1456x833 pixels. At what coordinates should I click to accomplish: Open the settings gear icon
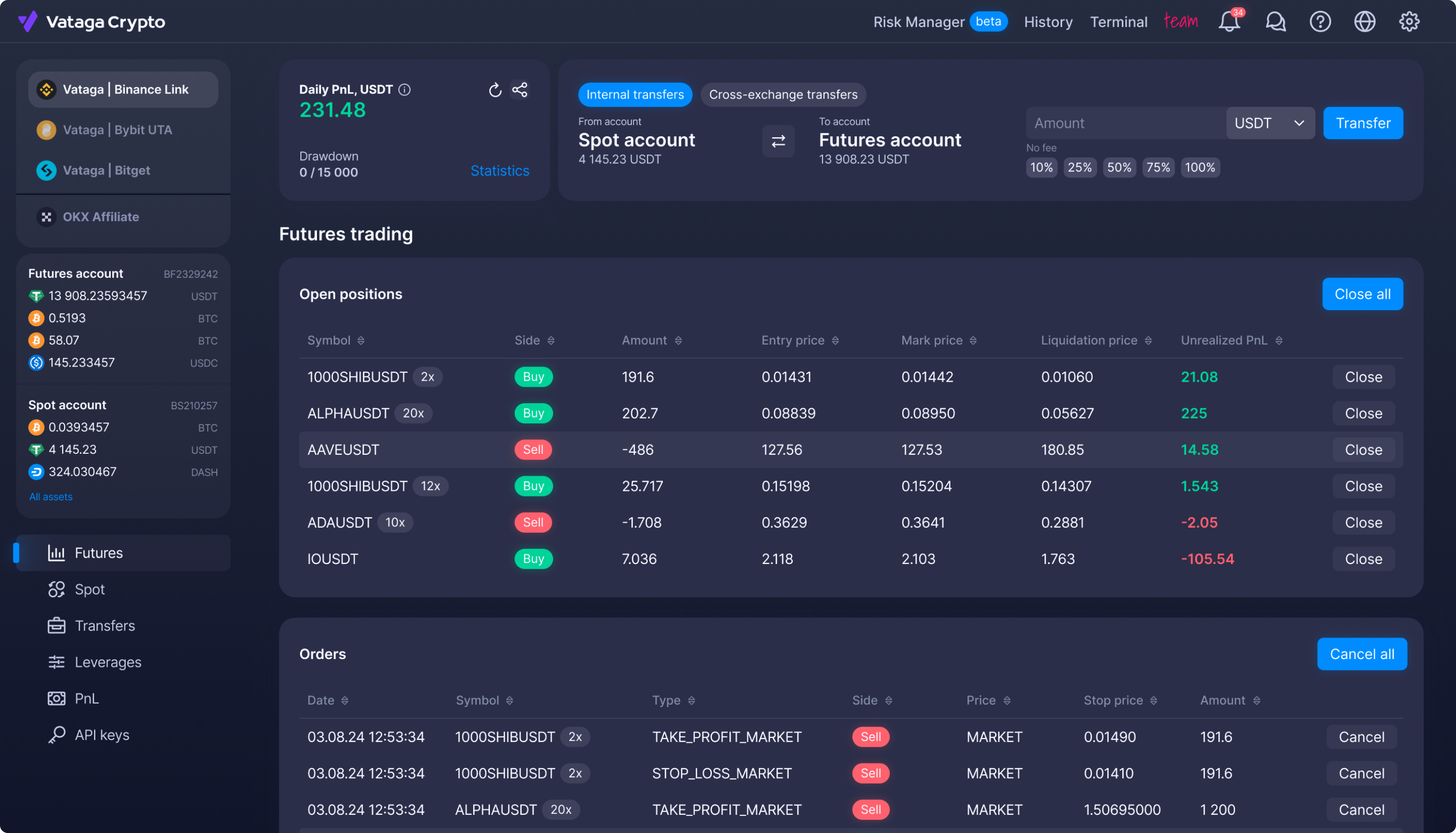[x=1409, y=22]
